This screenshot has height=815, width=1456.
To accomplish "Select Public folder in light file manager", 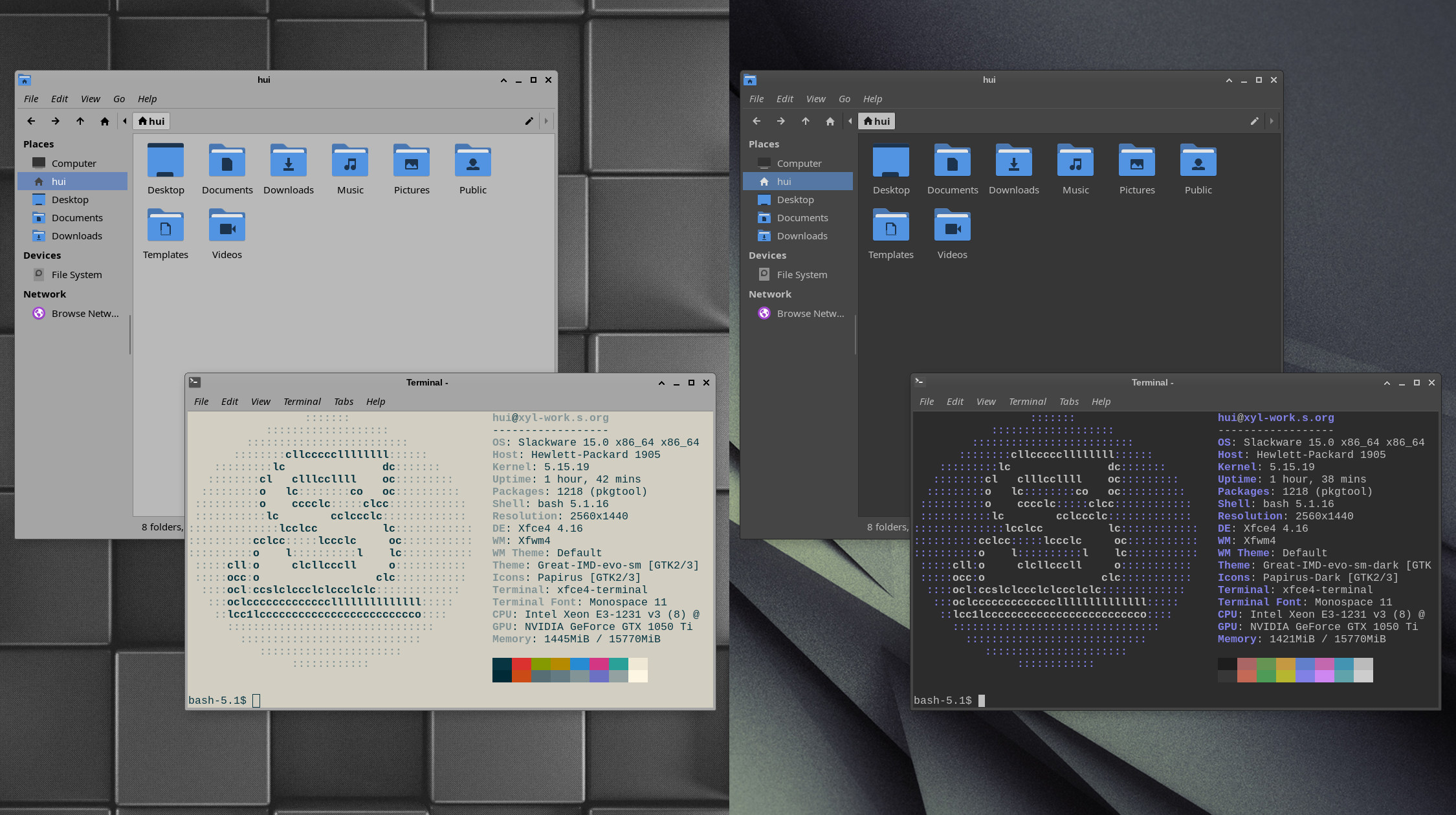I will click(x=473, y=169).
